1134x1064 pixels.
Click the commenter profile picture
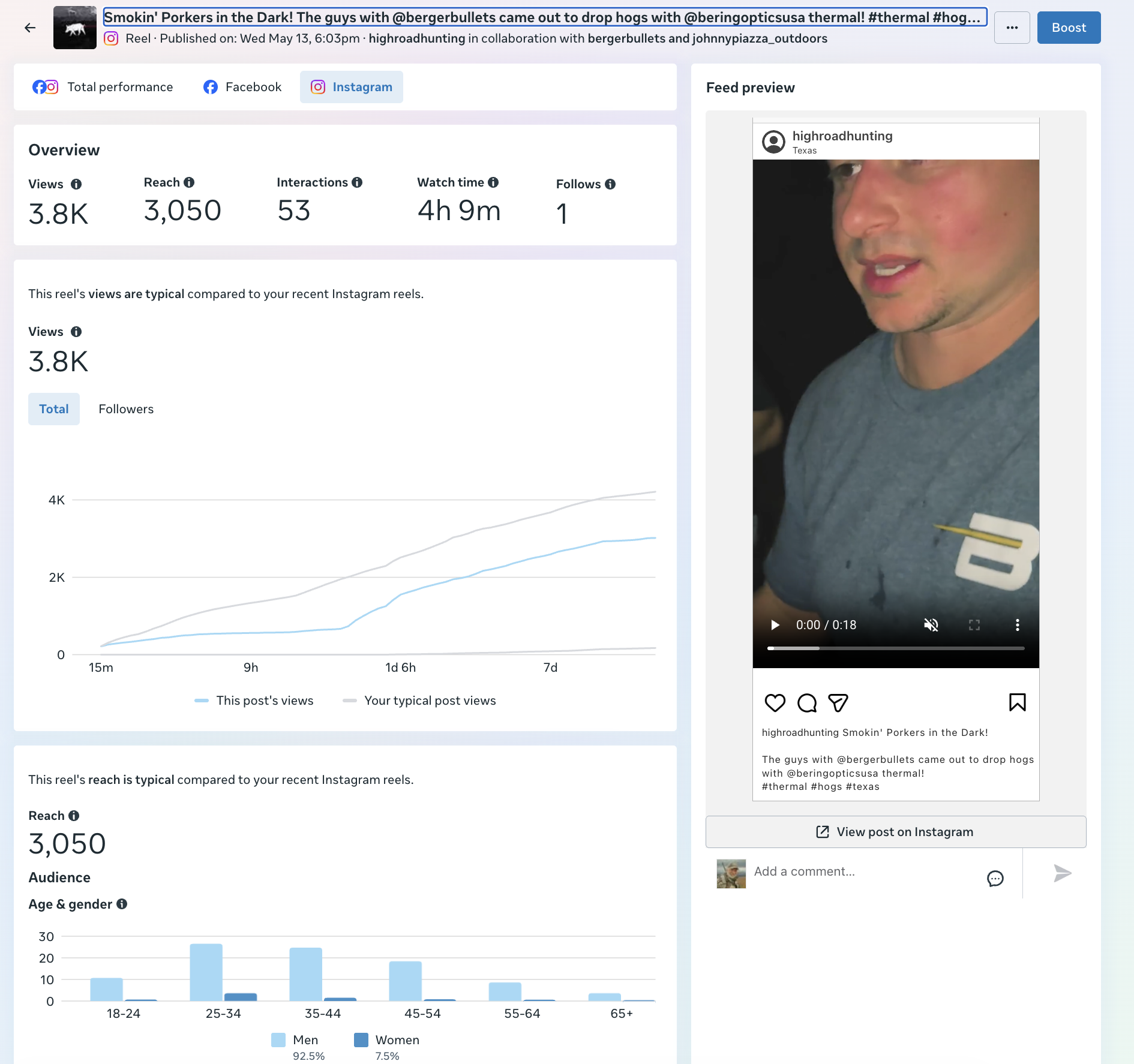731,874
